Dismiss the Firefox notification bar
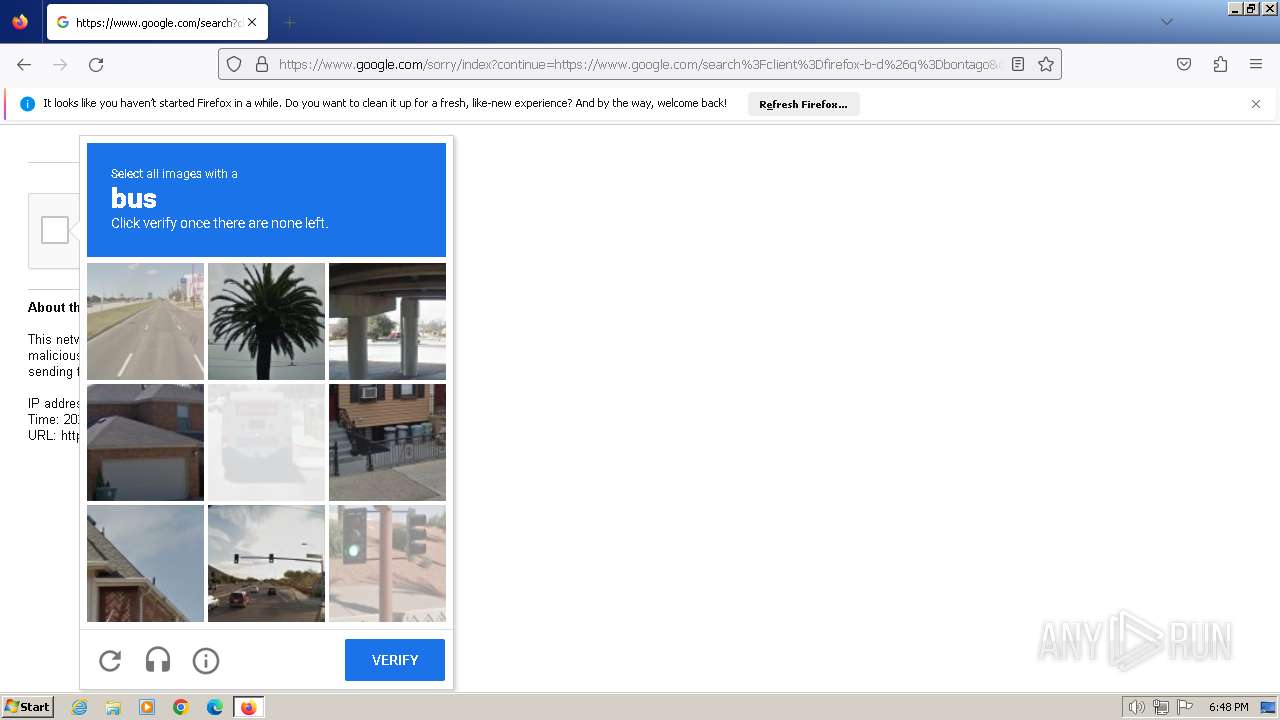The image size is (1280, 720). (1256, 104)
